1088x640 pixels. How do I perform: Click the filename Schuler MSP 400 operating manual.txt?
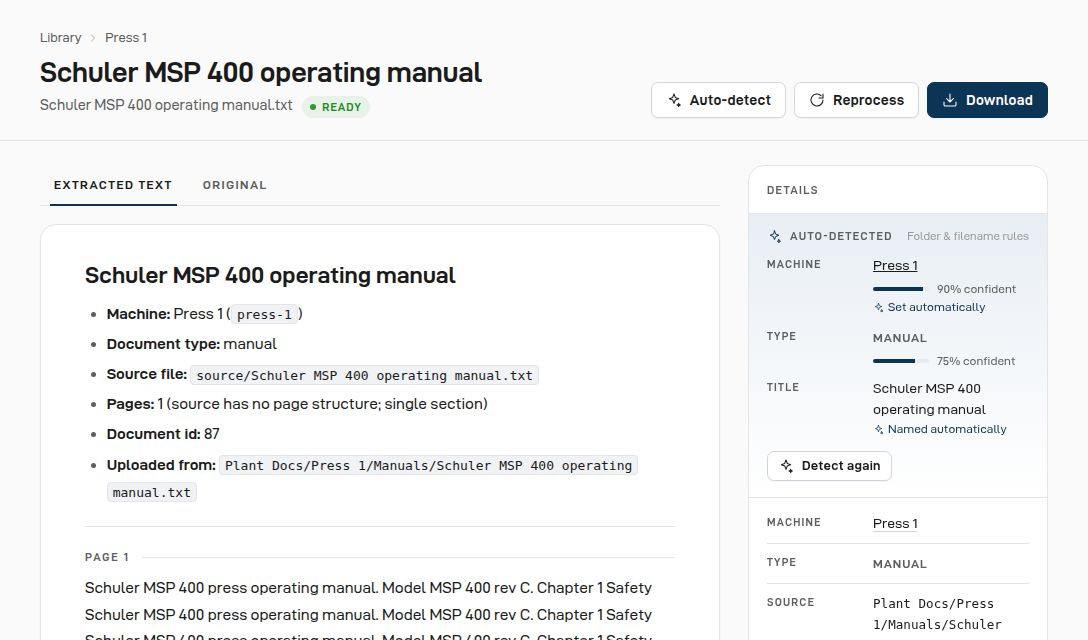click(166, 105)
